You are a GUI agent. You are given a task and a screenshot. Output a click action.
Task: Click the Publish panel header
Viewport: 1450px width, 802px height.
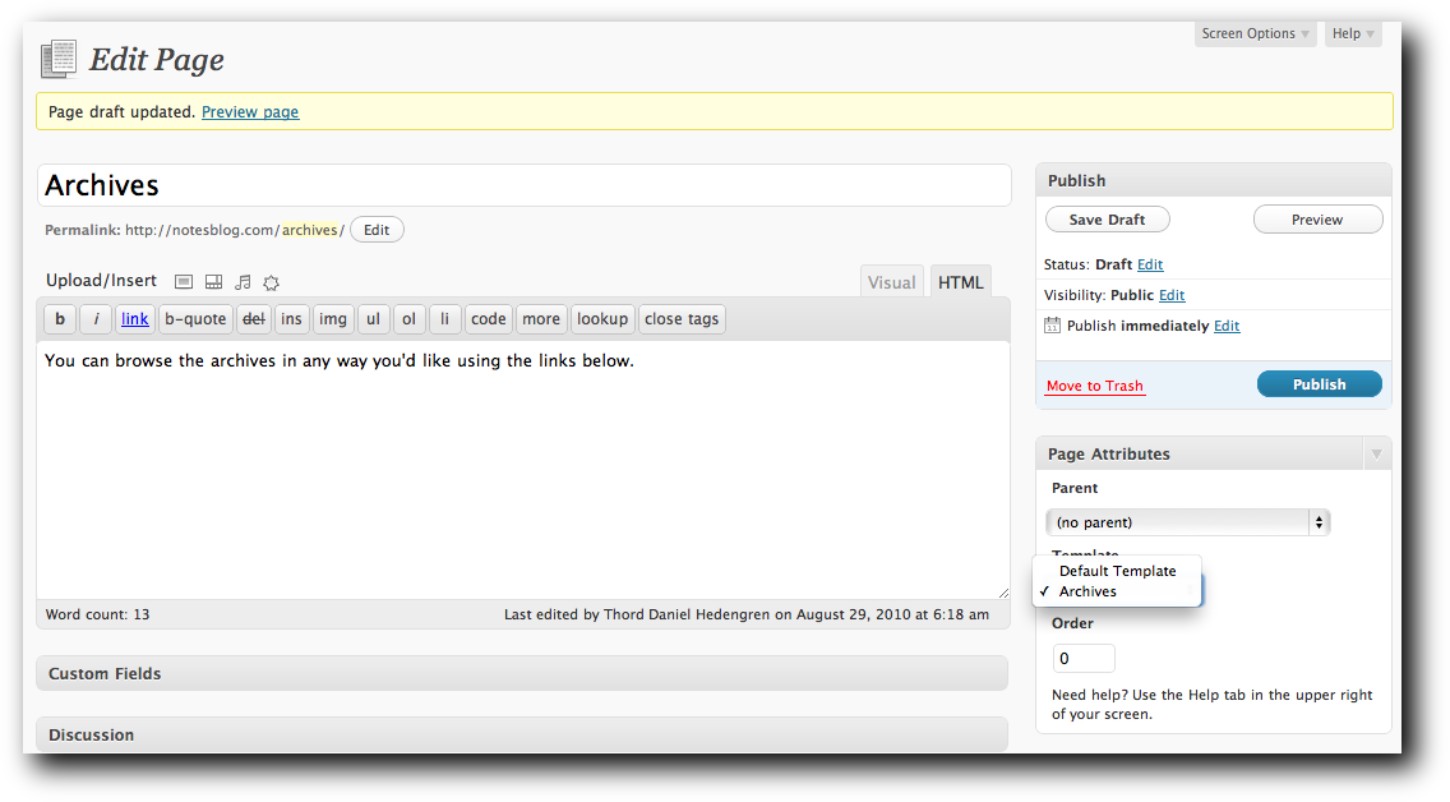tap(1214, 180)
